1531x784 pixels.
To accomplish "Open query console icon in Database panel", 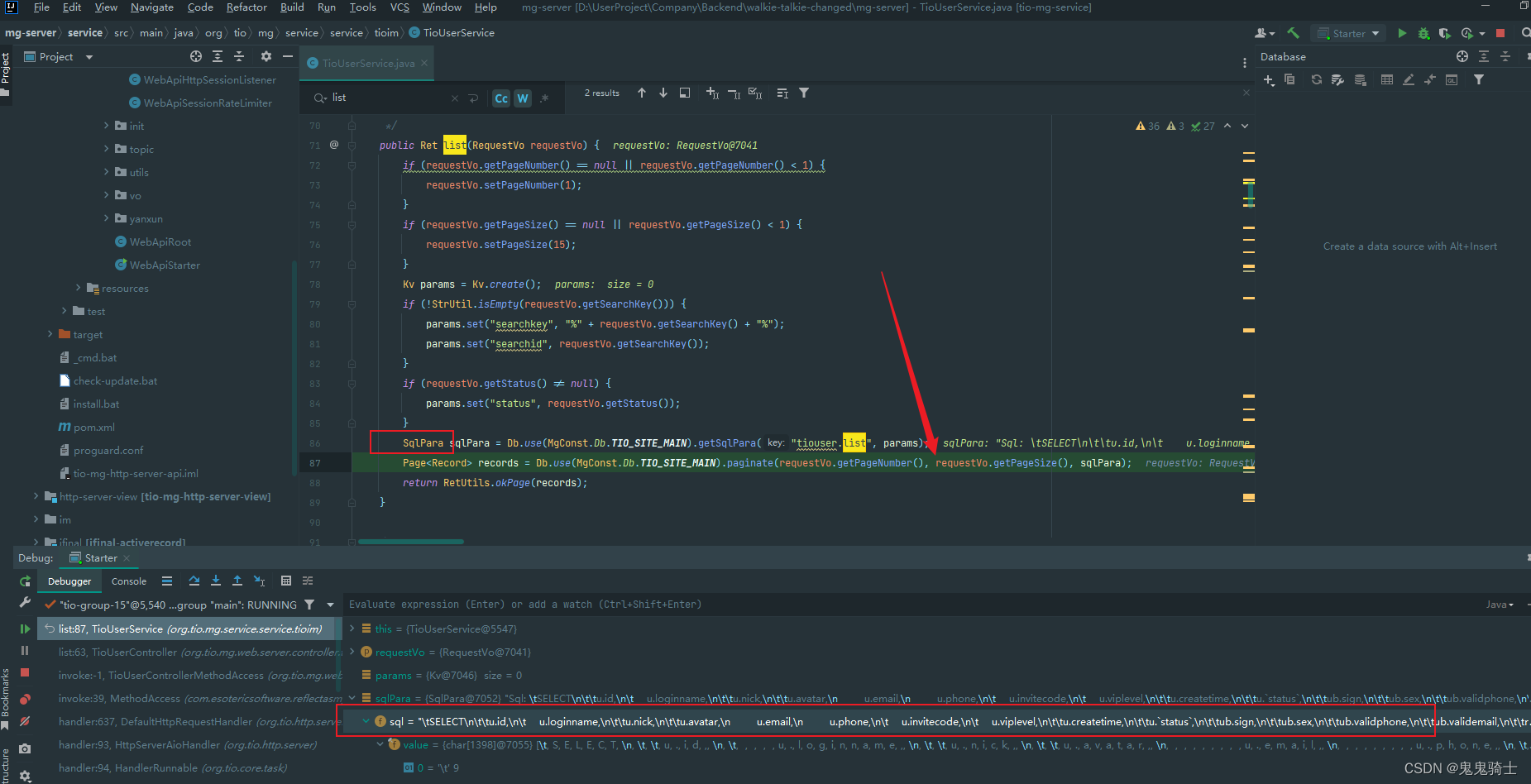I will (1452, 79).
